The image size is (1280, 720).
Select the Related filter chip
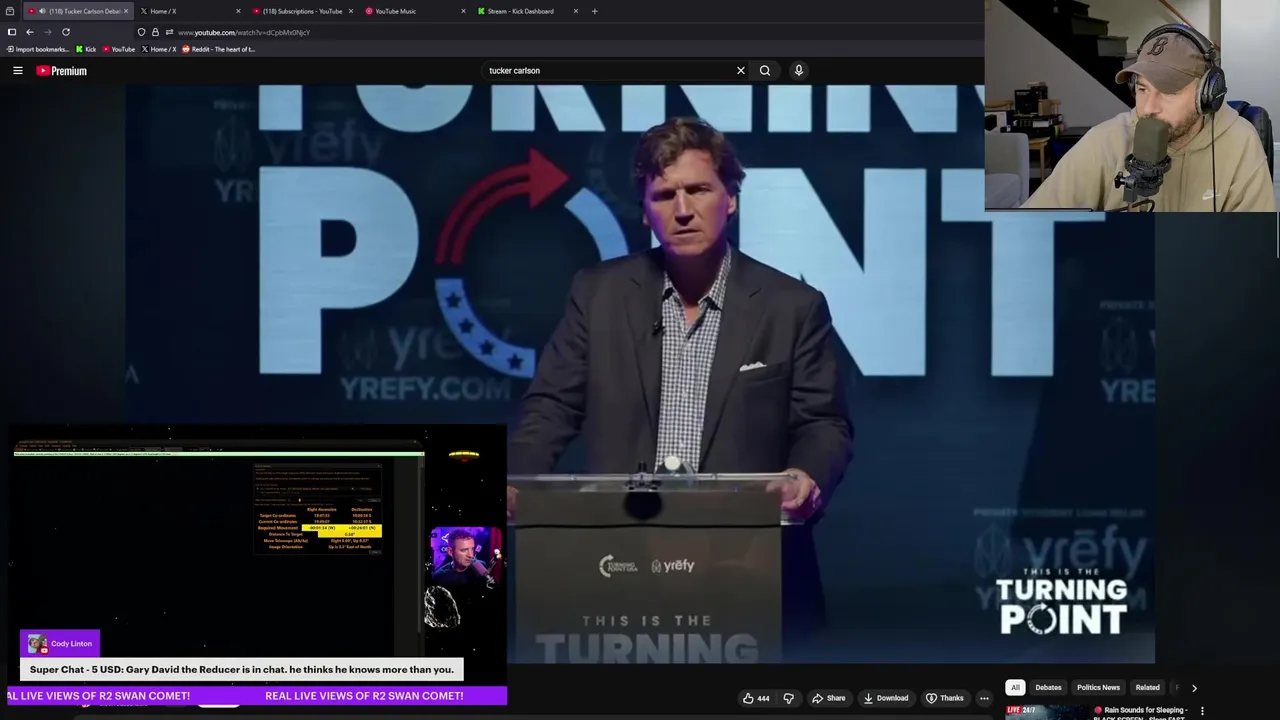pyautogui.click(x=1147, y=687)
